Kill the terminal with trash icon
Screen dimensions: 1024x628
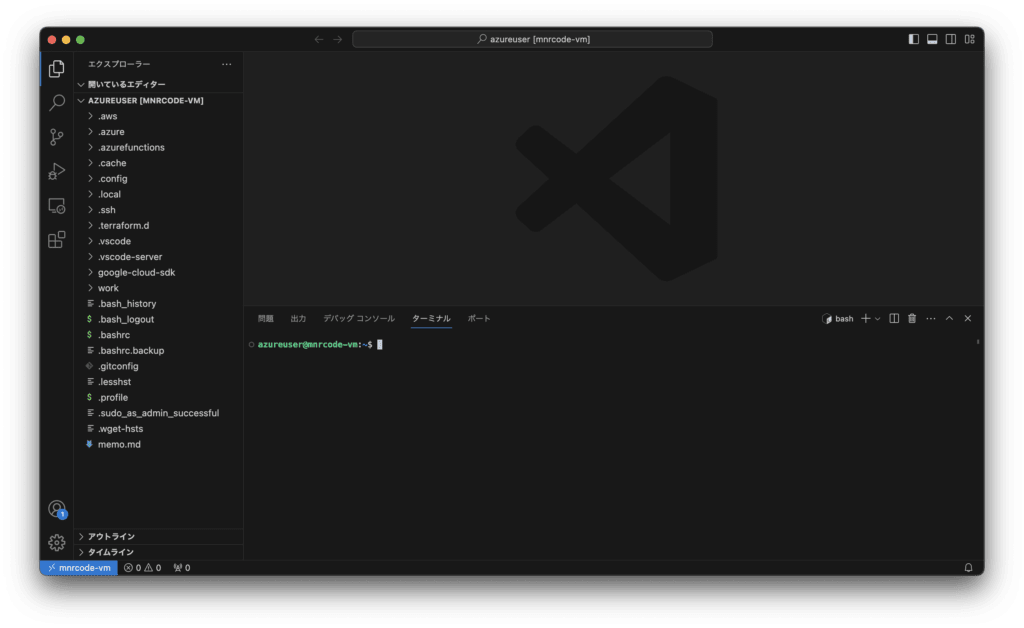click(912, 319)
